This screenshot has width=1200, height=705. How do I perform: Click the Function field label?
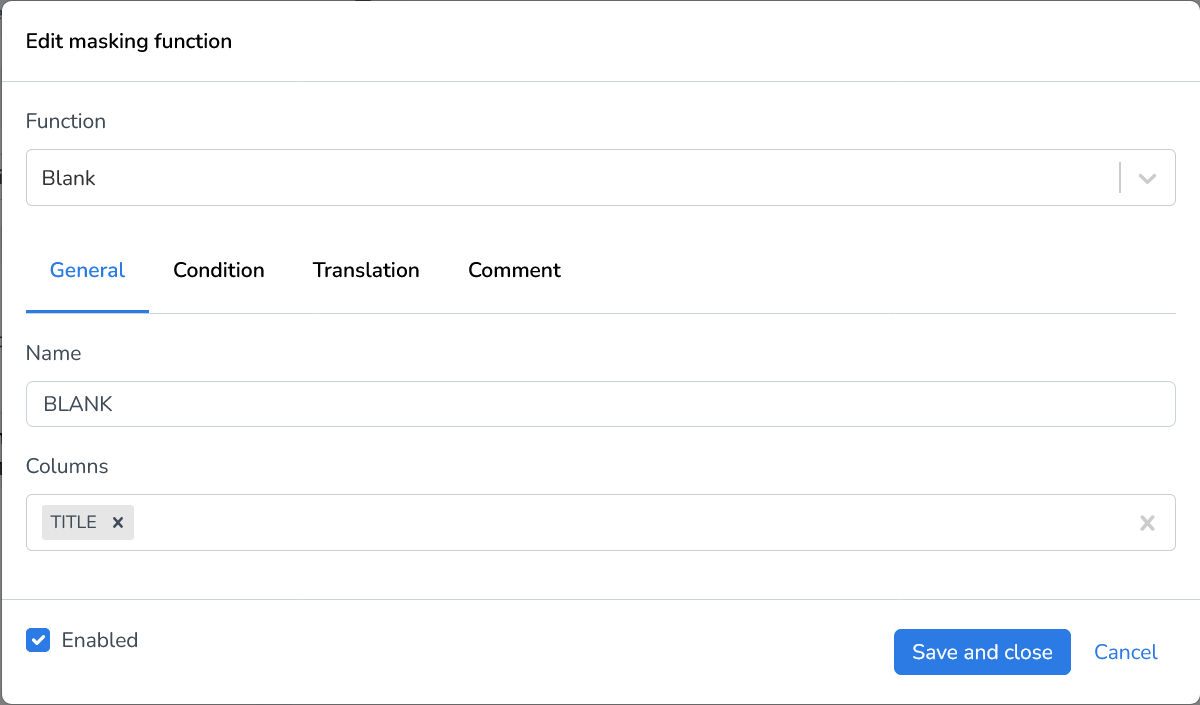tap(65, 121)
